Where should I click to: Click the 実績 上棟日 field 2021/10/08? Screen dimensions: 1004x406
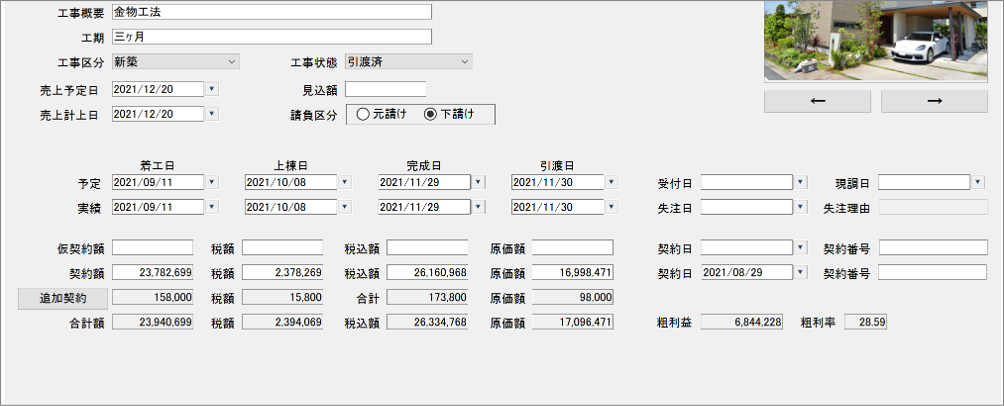(291, 207)
